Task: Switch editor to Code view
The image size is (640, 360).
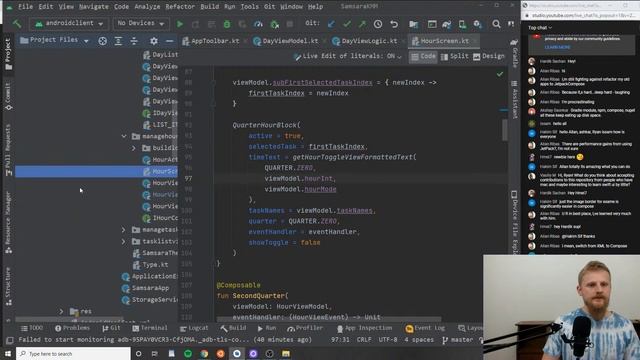Action: tap(423, 56)
